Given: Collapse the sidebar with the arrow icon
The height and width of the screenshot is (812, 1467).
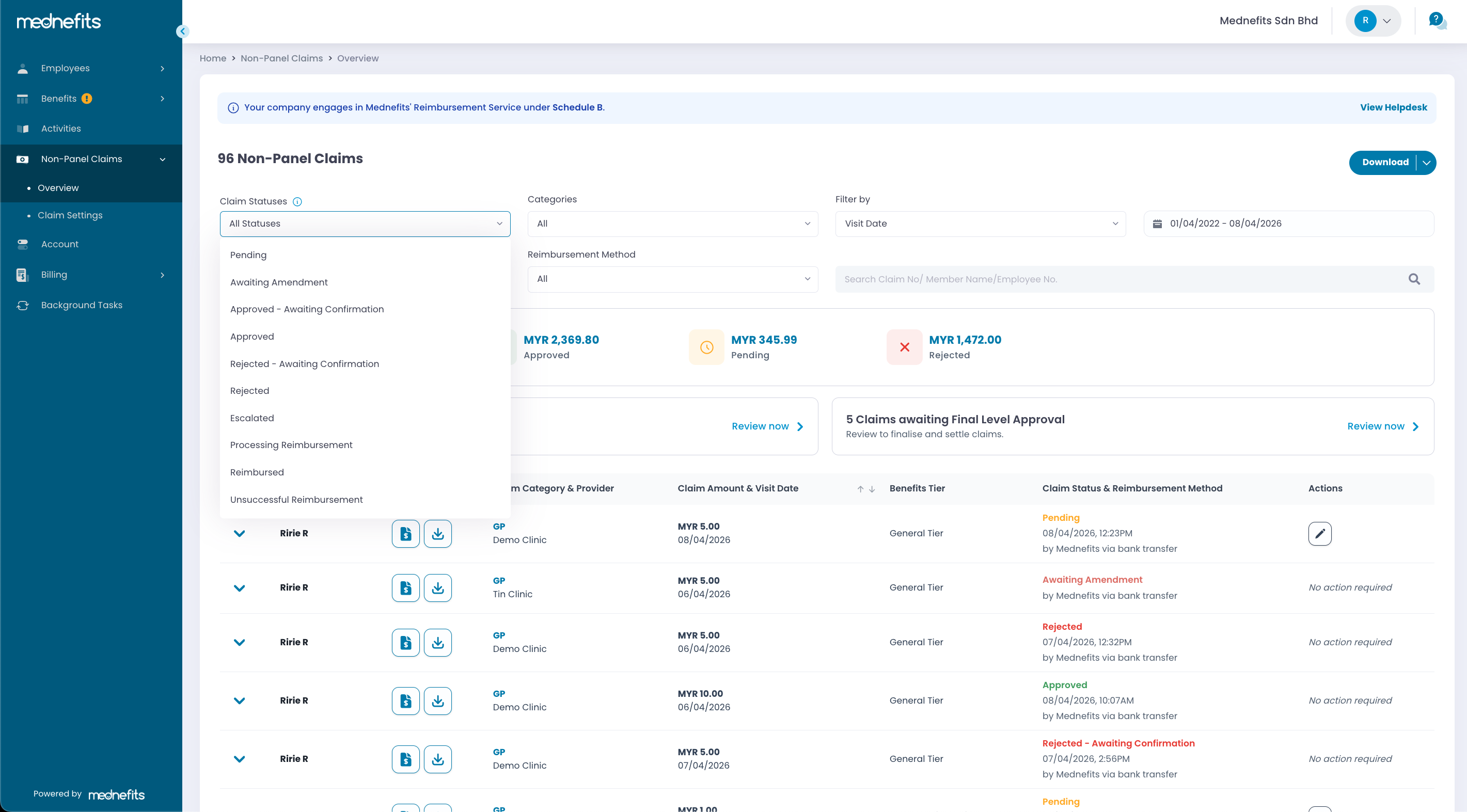Looking at the screenshot, I should click(x=182, y=31).
